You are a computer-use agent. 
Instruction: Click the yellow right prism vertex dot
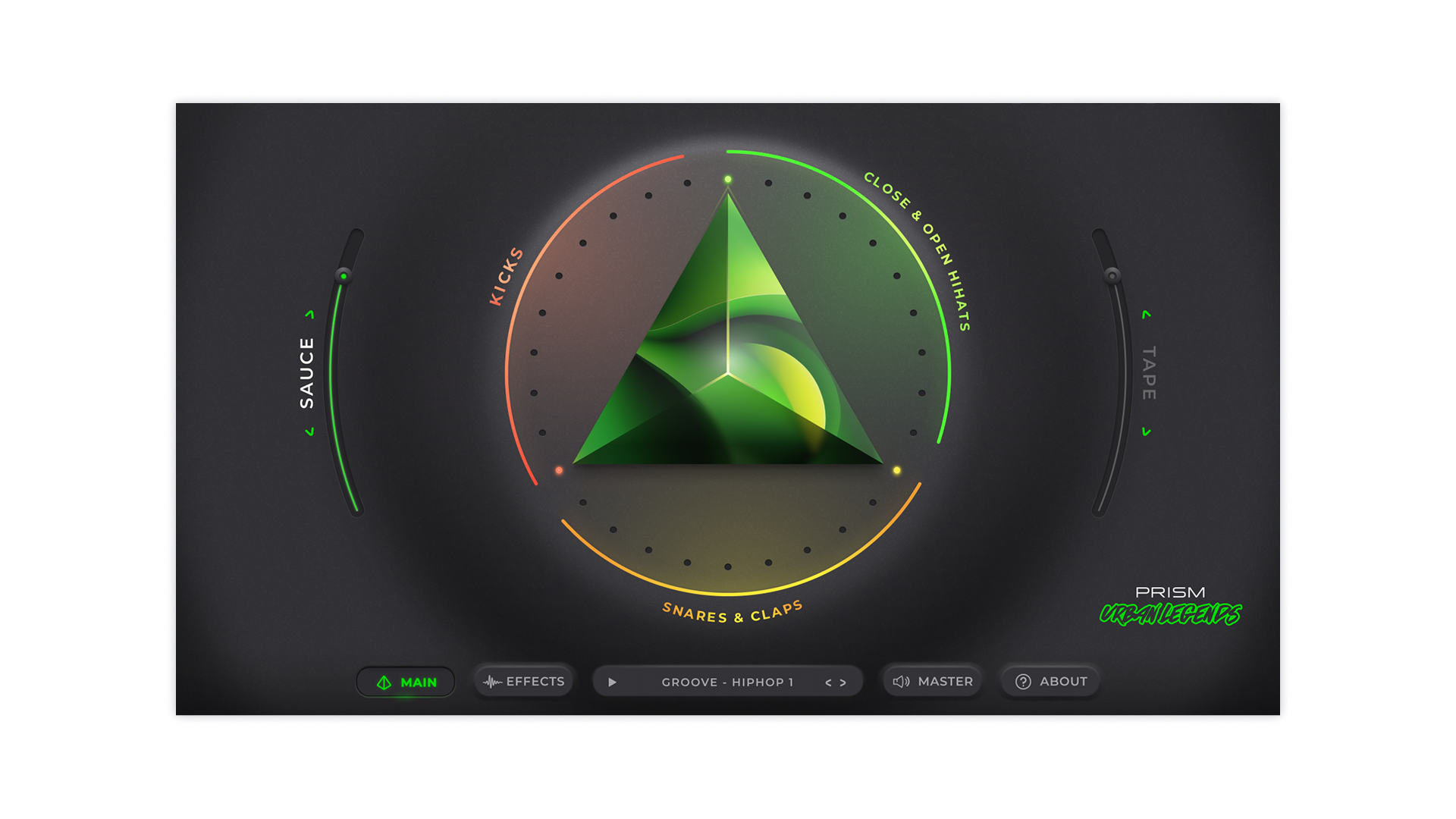click(896, 470)
